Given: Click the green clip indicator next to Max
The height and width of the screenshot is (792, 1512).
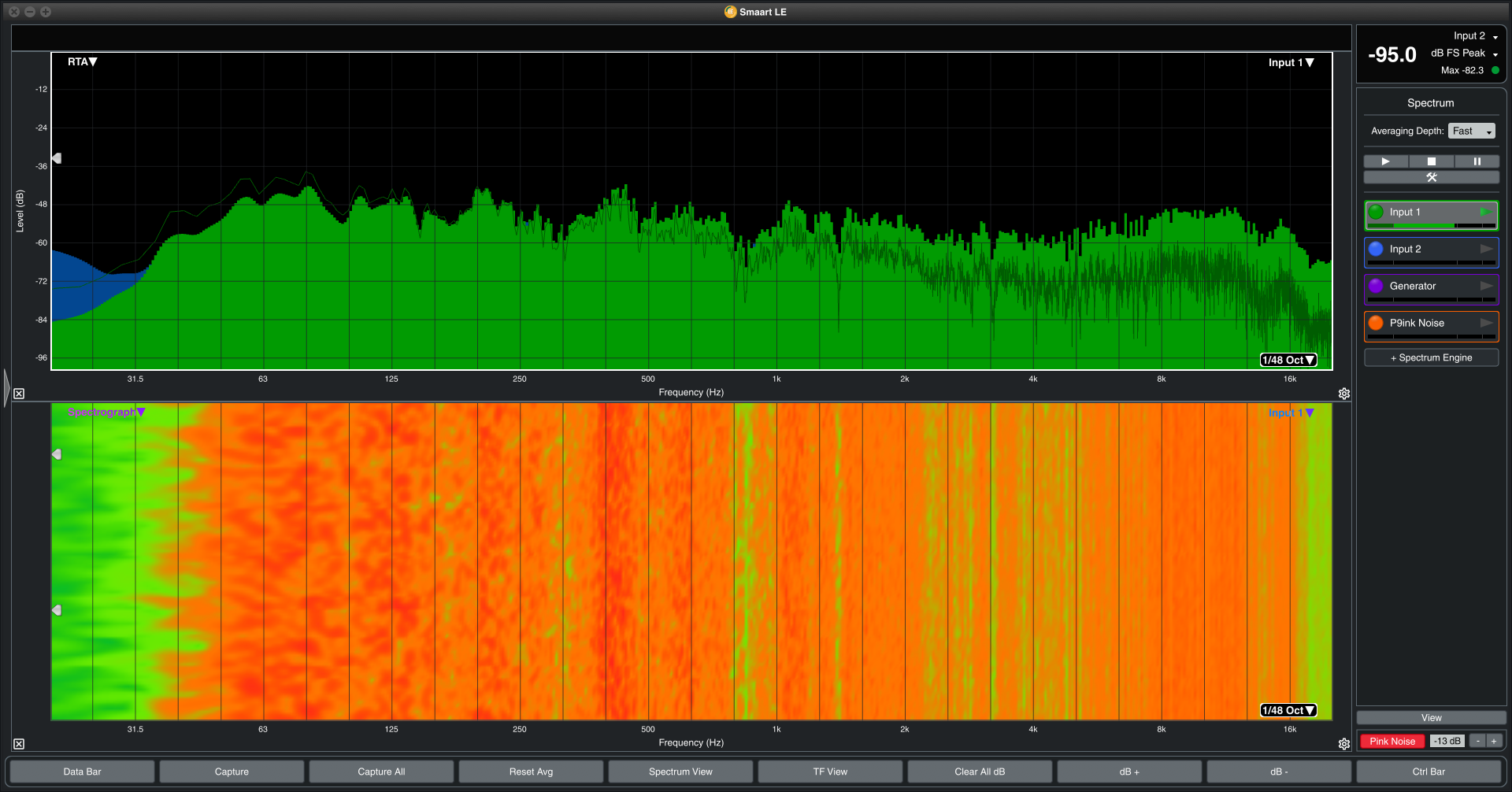Looking at the screenshot, I should 1495,70.
